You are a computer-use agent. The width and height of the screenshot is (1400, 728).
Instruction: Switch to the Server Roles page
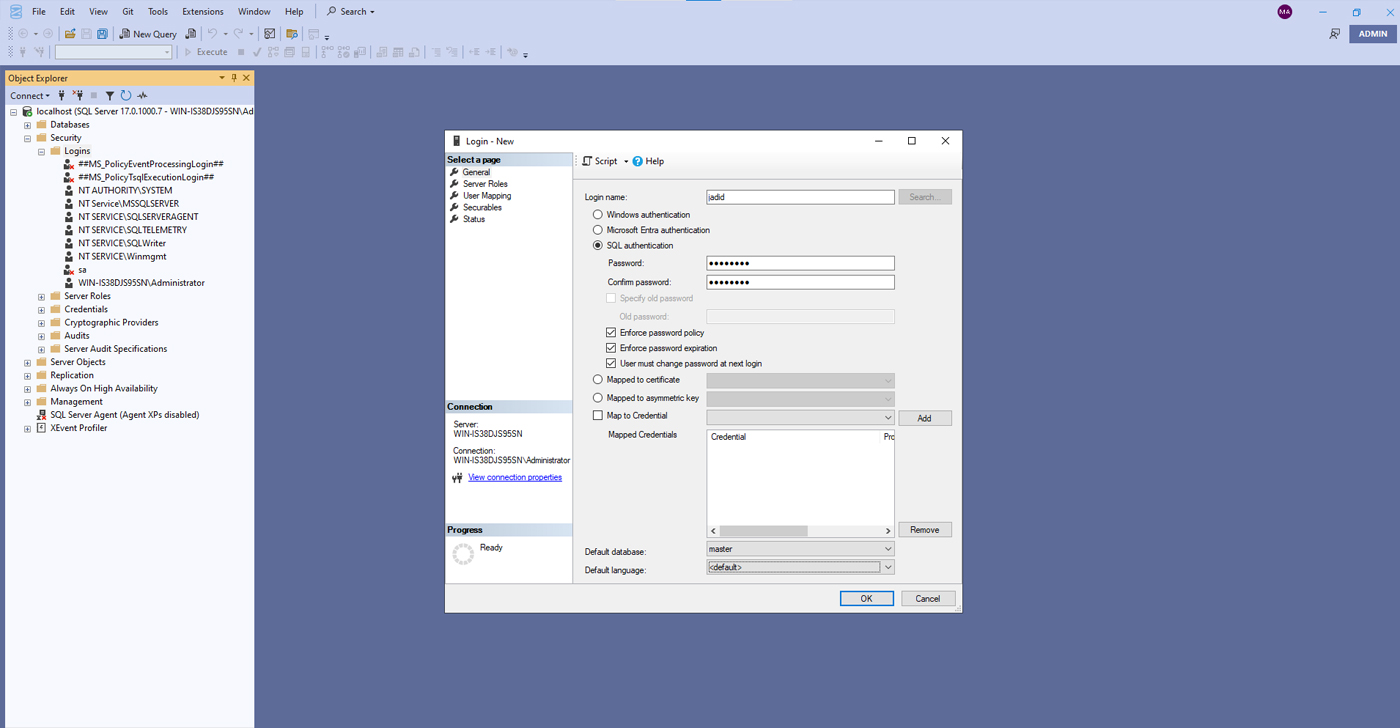(x=486, y=183)
